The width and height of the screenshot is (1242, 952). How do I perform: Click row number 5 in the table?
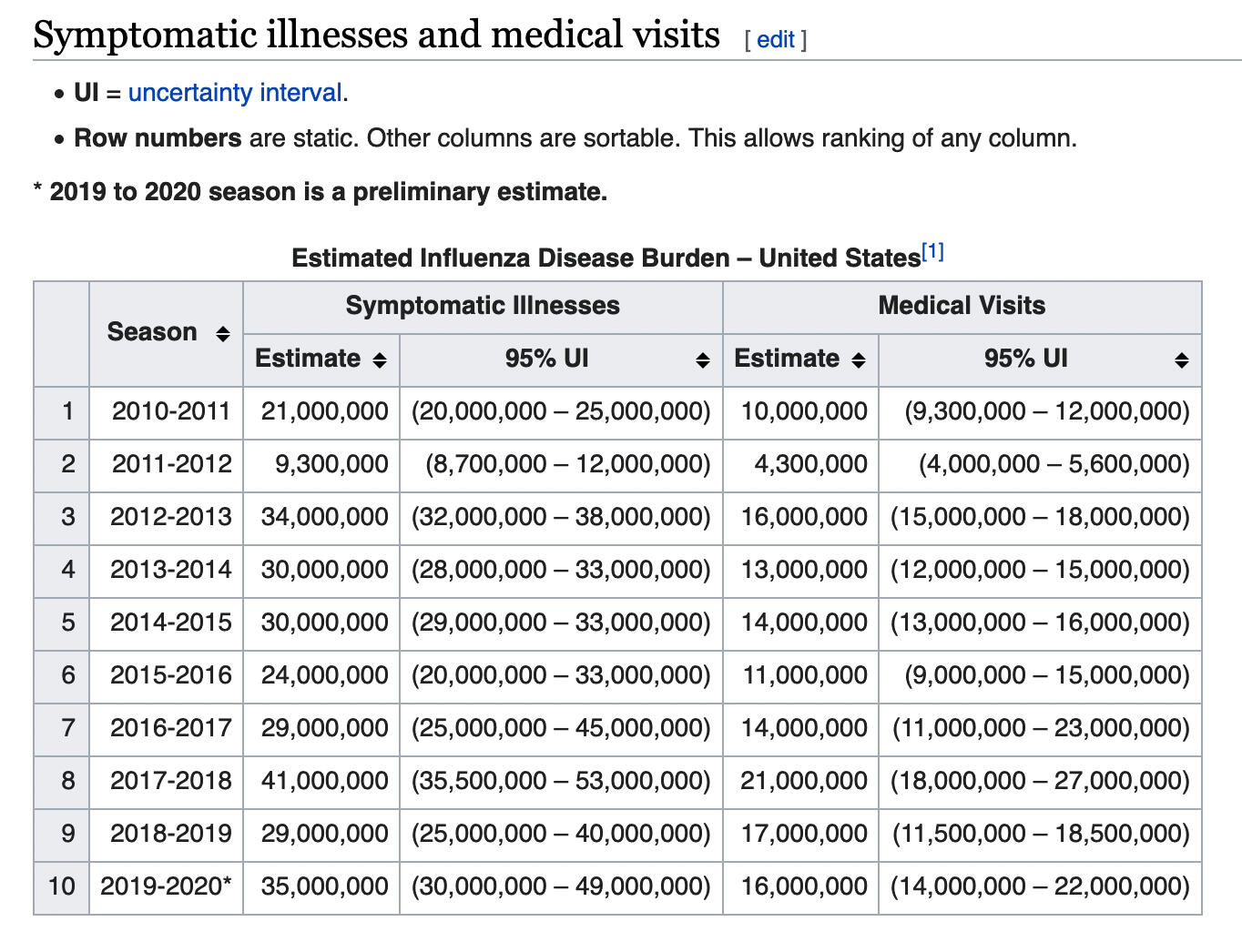pyautogui.click(x=68, y=623)
